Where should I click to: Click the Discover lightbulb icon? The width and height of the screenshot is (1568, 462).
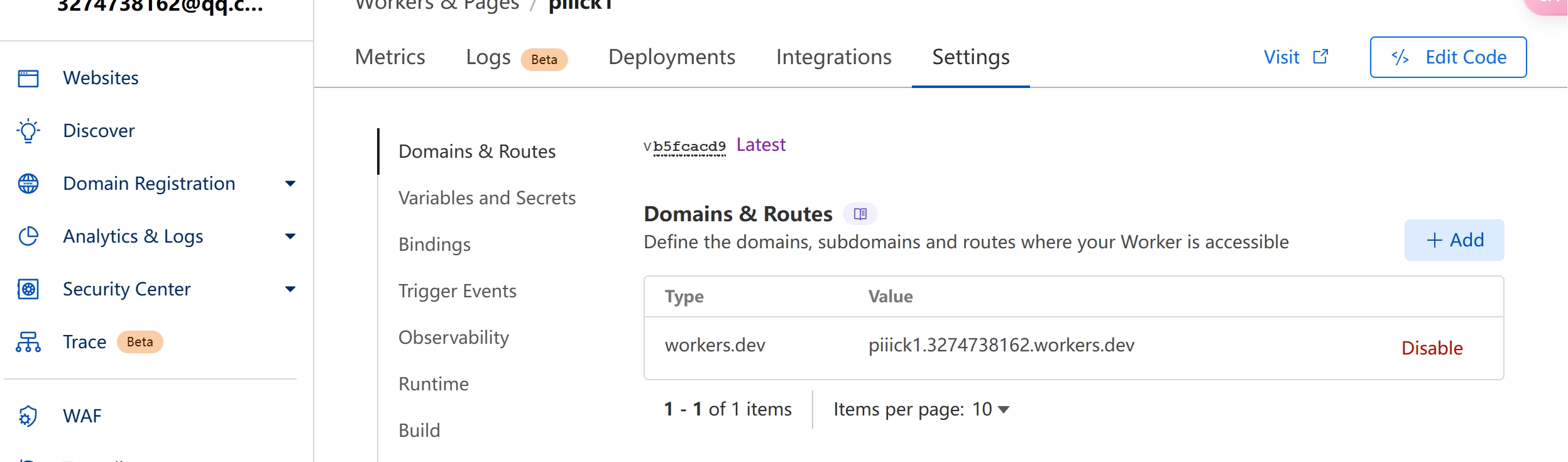click(28, 131)
